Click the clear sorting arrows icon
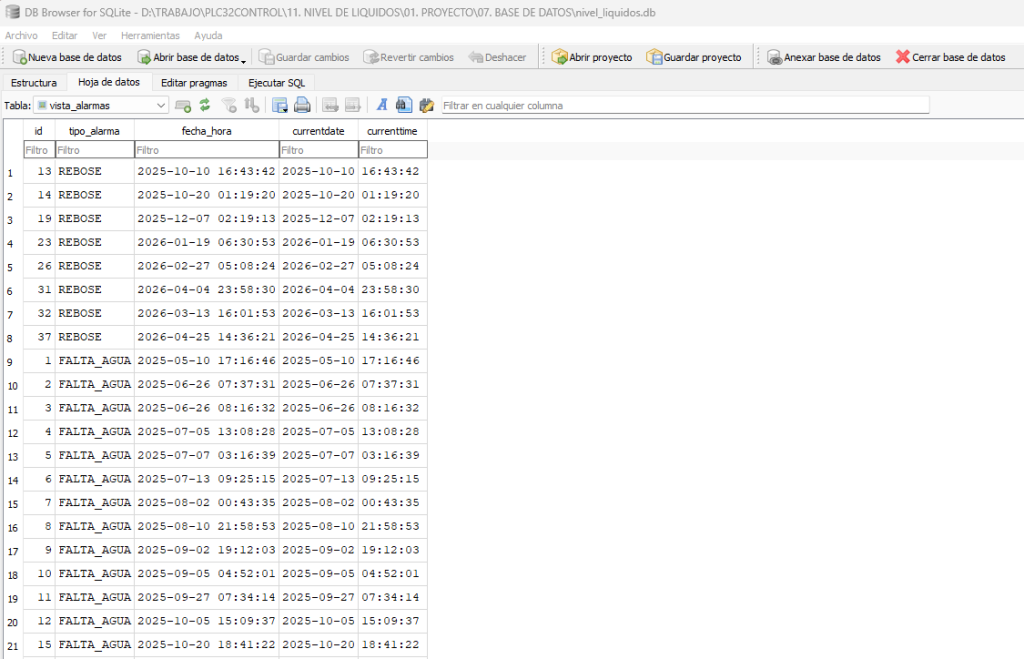Image resolution: width=1024 pixels, height=659 pixels. pyautogui.click(x=251, y=105)
